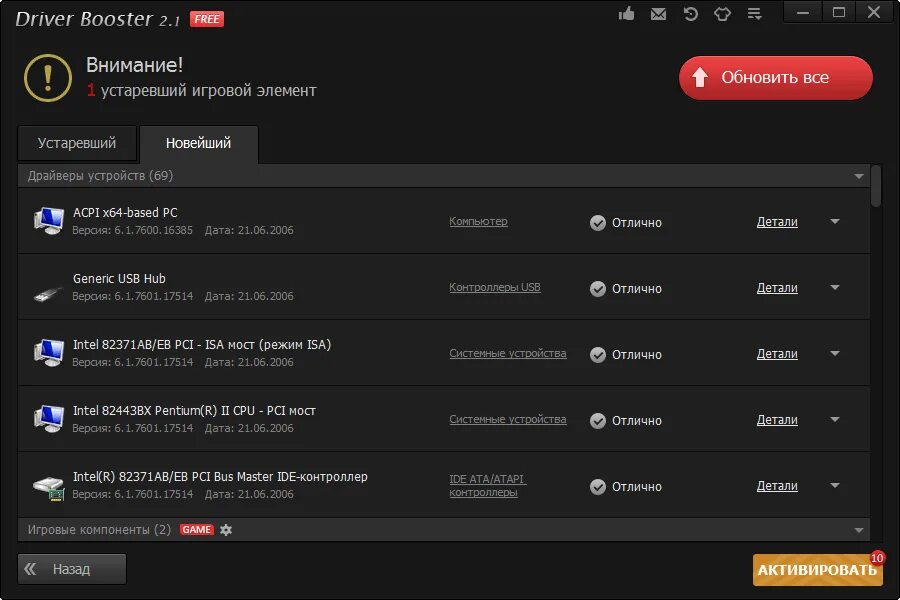Open dropdown arrow for Intel 82443BX row
900x600 pixels.
pyautogui.click(x=835, y=419)
